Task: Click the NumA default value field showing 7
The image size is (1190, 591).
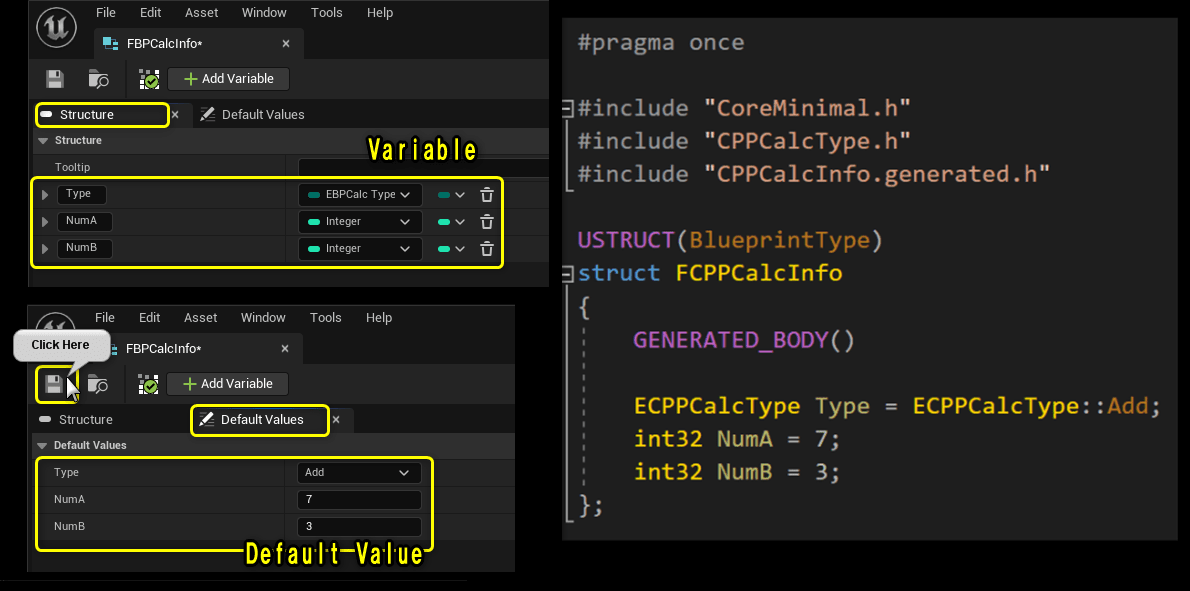Action: [359, 499]
